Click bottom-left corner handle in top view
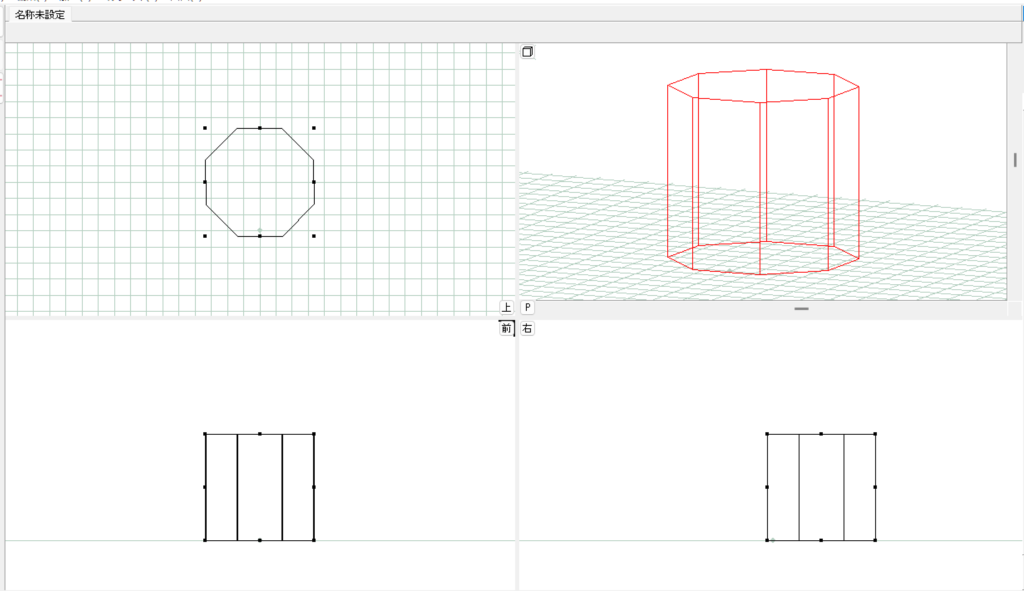 pyautogui.click(x=205, y=236)
